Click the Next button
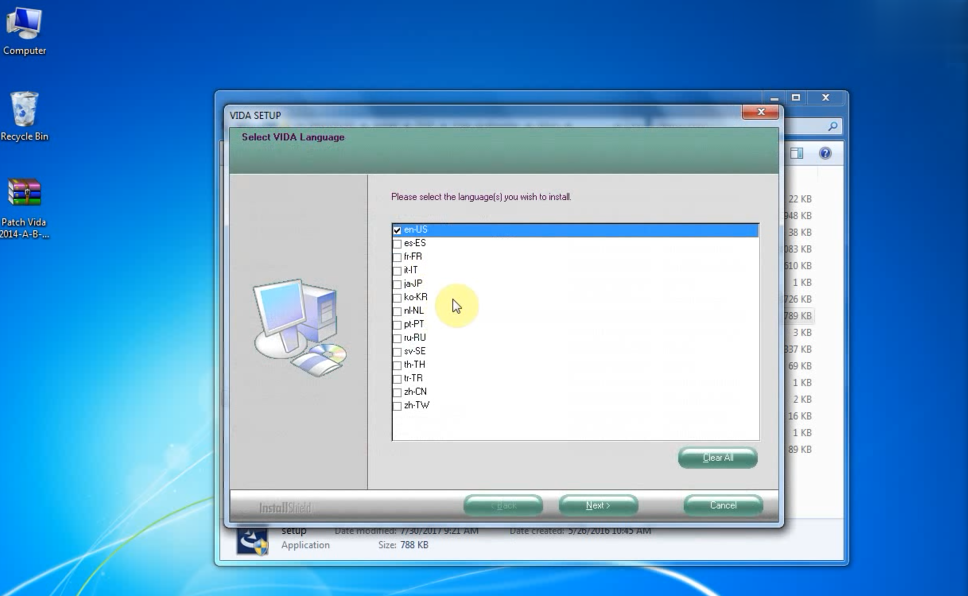This screenshot has width=968, height=596. (x=598, y=505)
